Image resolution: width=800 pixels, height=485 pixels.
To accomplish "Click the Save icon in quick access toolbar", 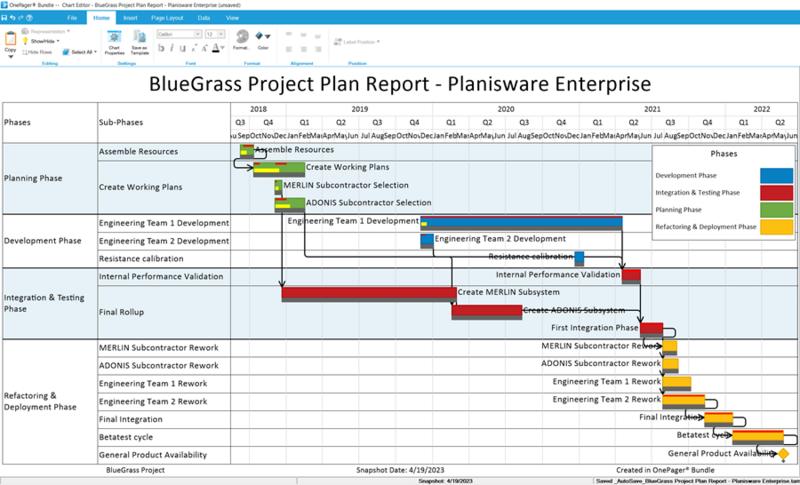I will (x=4, y=18).
